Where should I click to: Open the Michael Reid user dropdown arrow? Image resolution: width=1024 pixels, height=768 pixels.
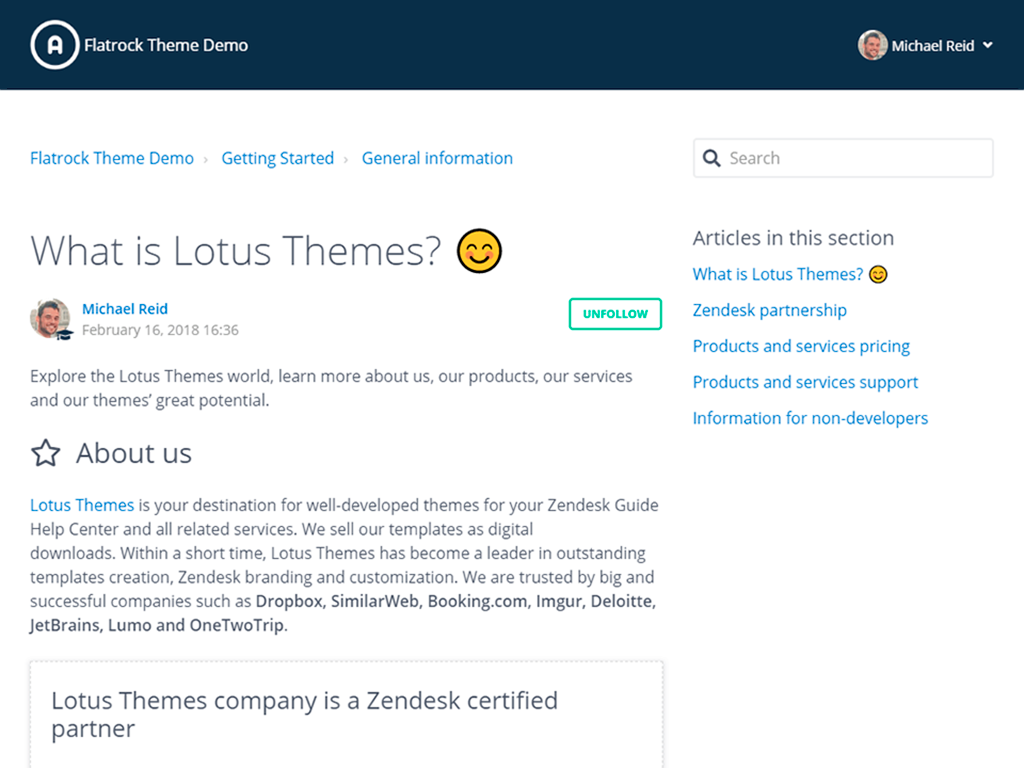[x=988, y=45]
